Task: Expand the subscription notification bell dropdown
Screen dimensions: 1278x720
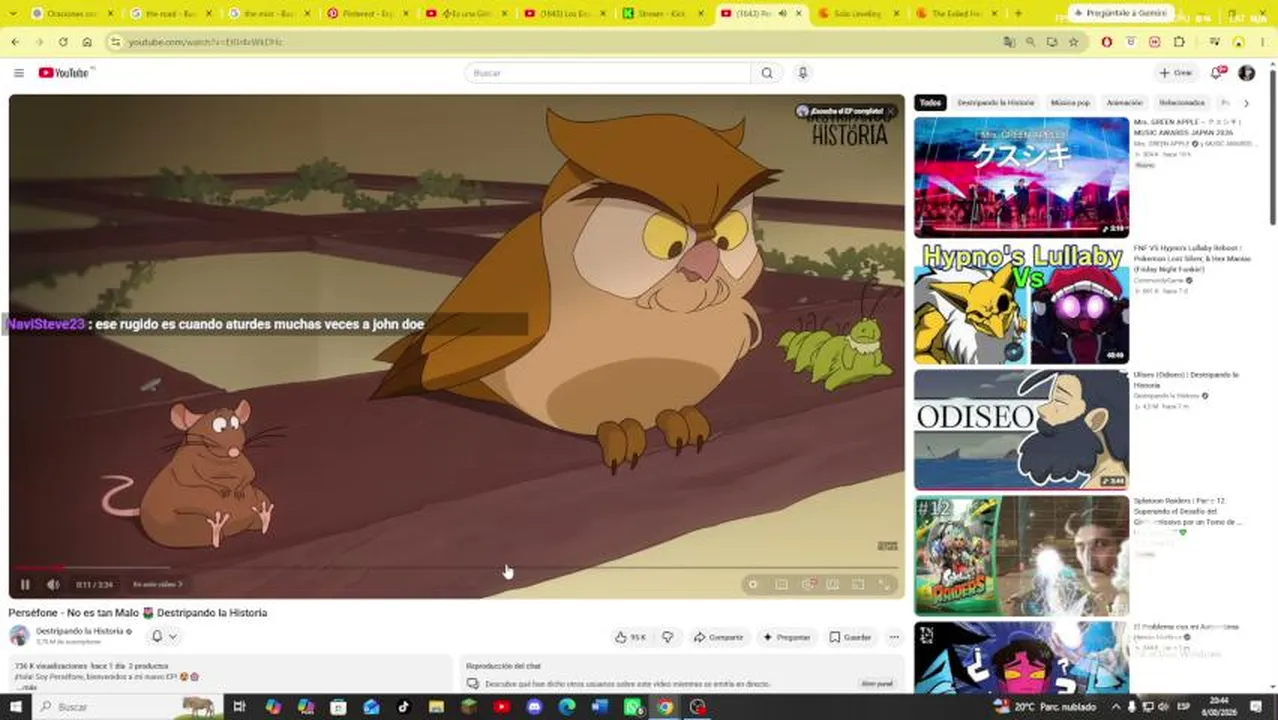Action: 164,636
